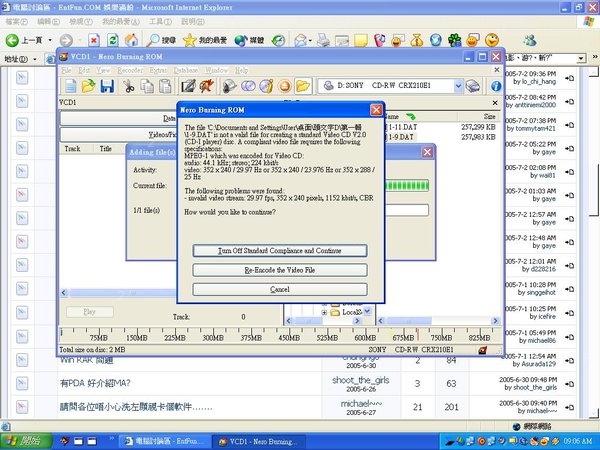Screen dimensions: 600x450
Task: Click the Refresh icon in Internet Explorer
Action: click(x=112, y=40)
